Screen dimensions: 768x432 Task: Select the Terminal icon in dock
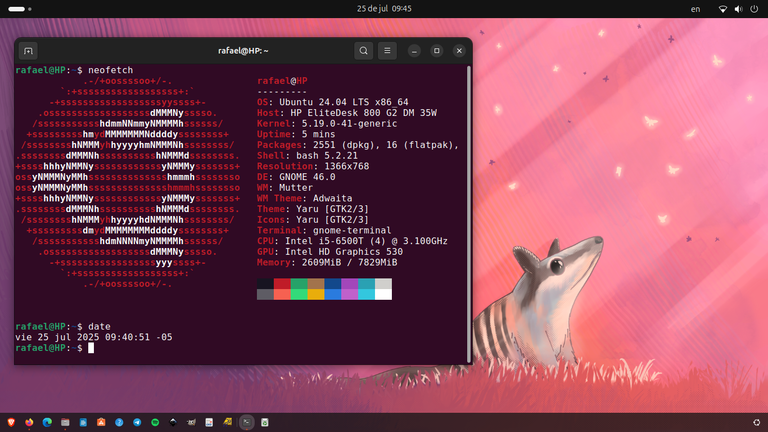(247, 422)
